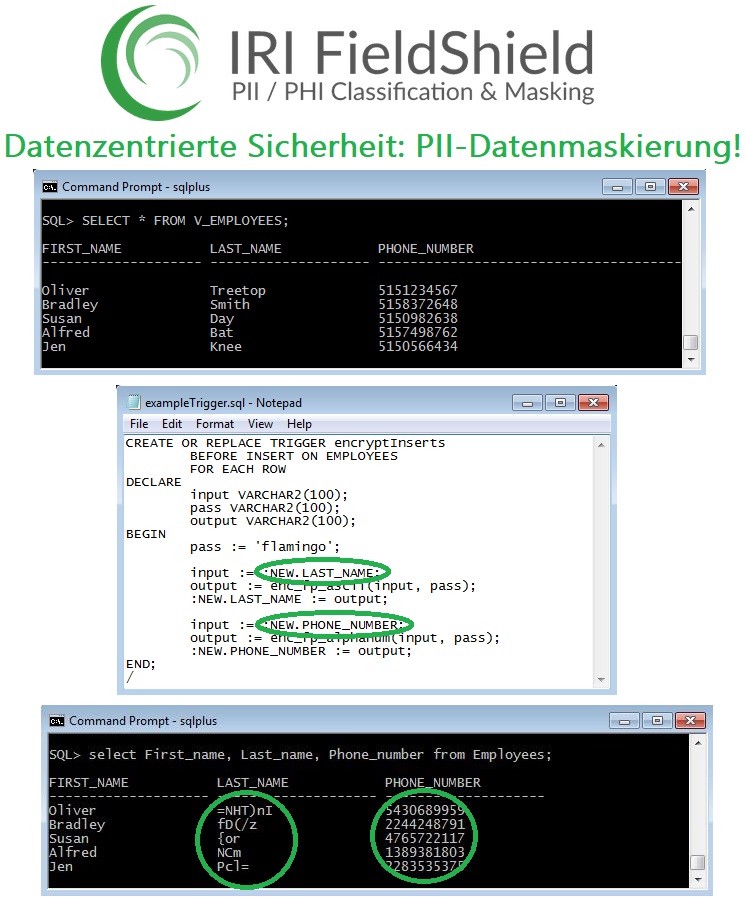The height and width of the screenshot is (903, 746).
Task: Click masked phone number '2244248791'
Action: tap(425, 824)
